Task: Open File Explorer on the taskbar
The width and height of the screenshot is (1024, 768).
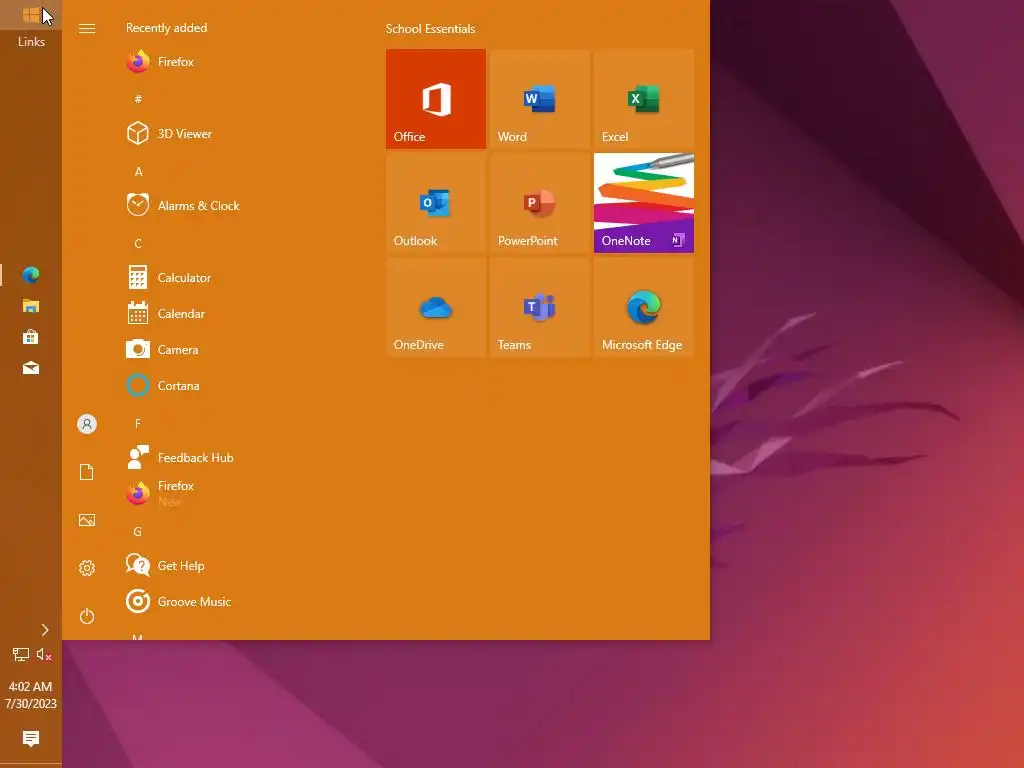Action: tap(31, 306)
